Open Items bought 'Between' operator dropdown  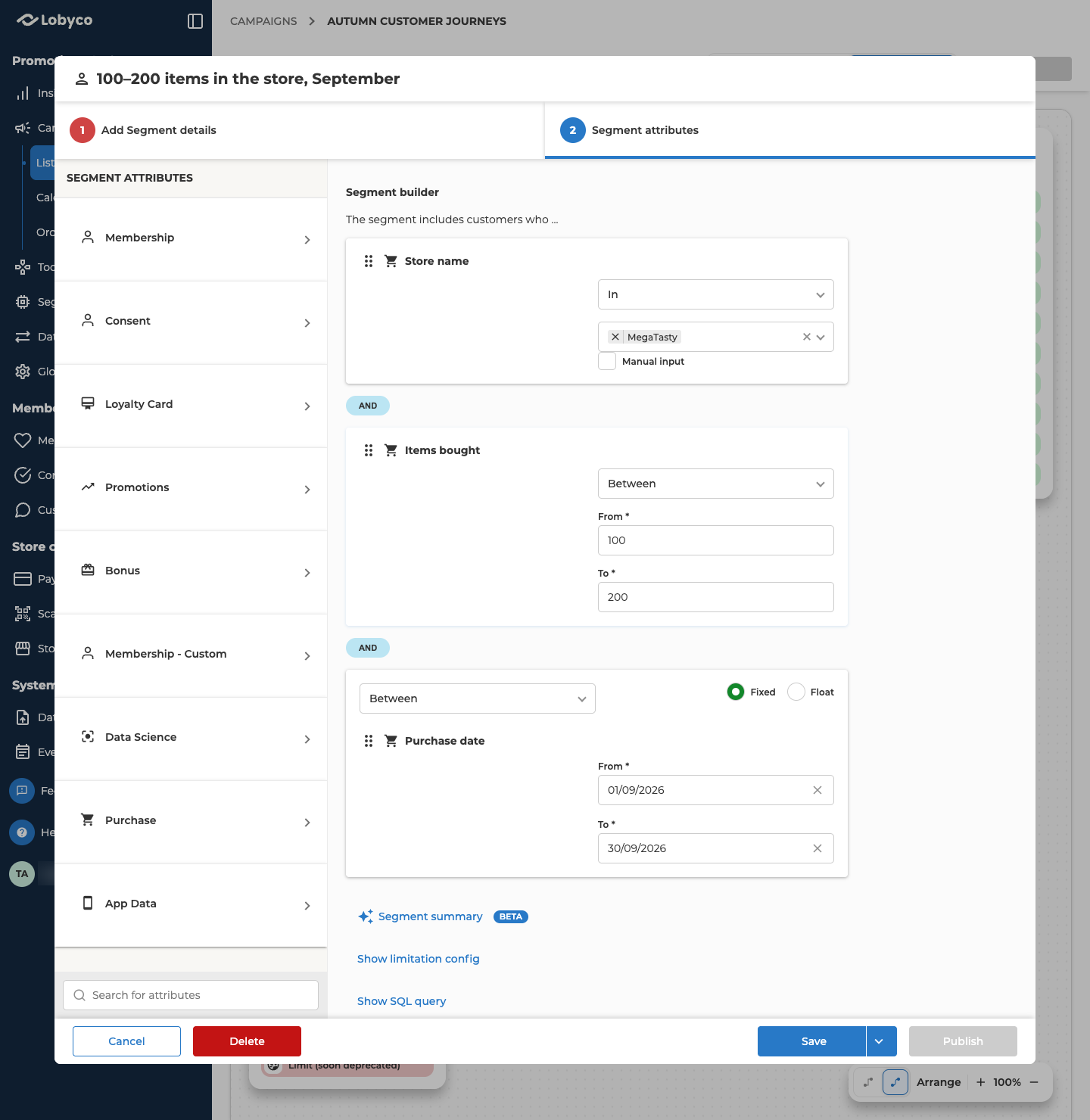coord(716,484)
